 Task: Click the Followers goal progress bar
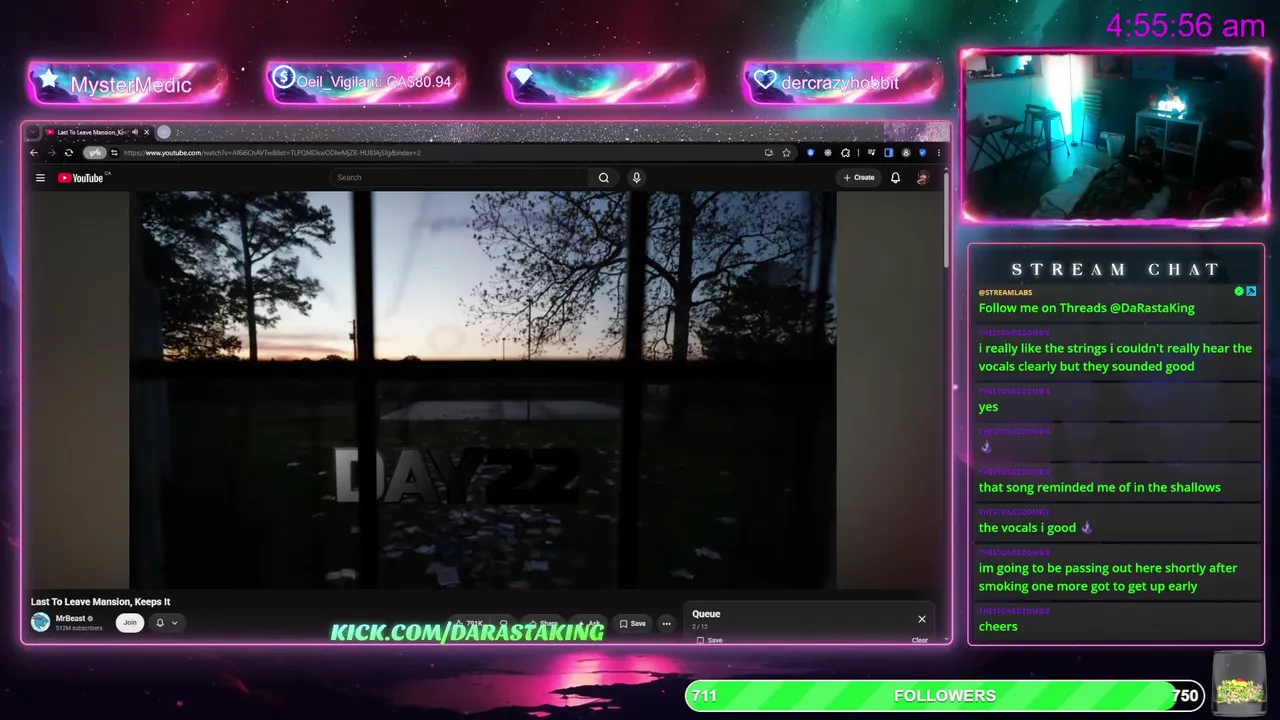[x=944, y=695]
